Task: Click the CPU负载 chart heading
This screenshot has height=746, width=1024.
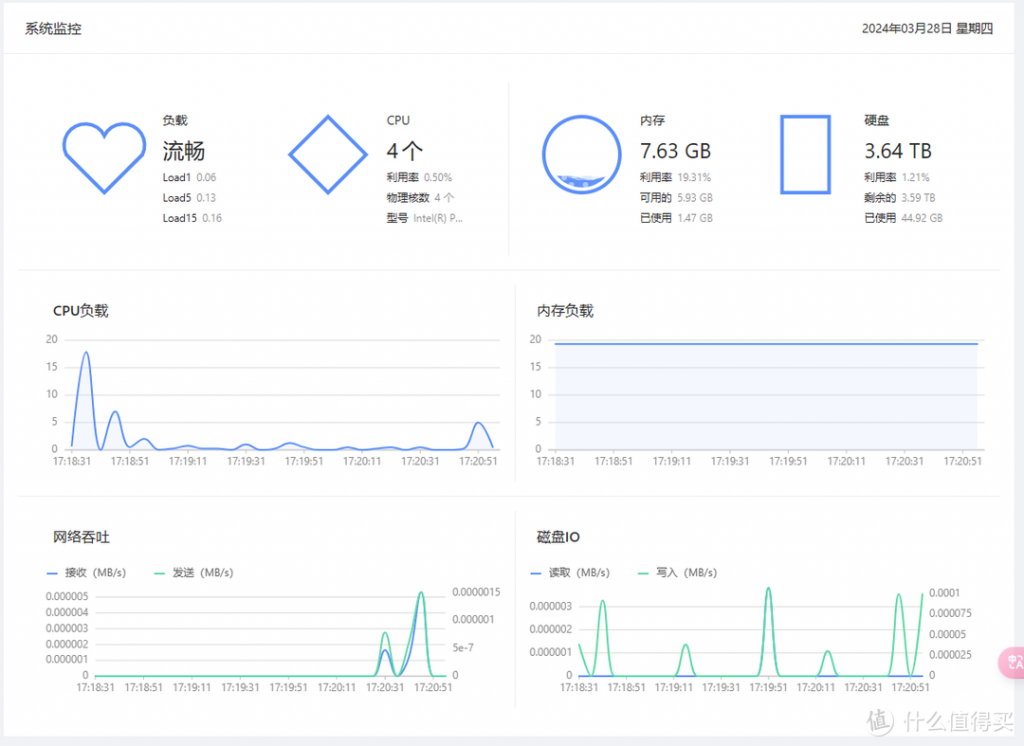Action: tap(80, 311)
